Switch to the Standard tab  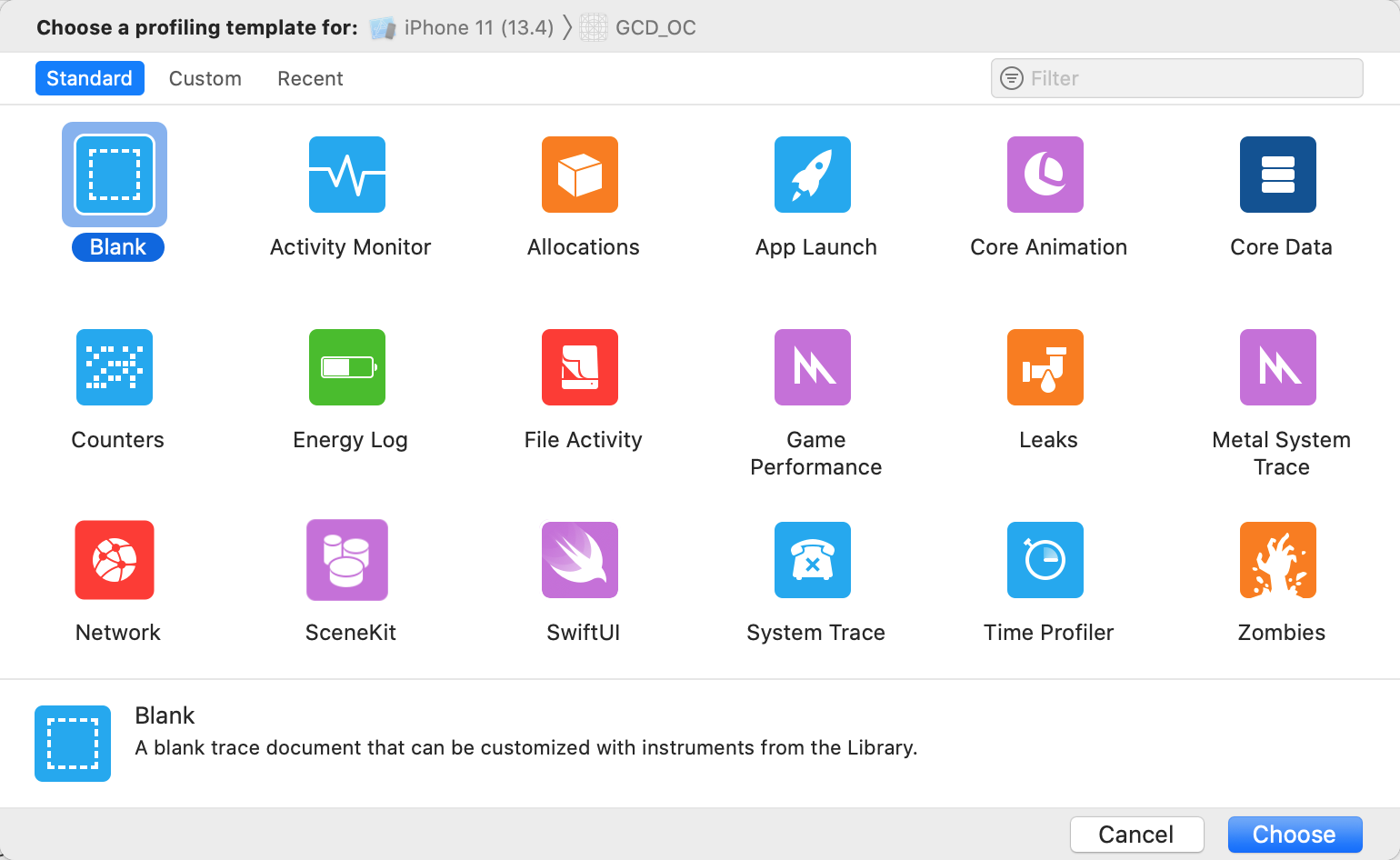[x=90, y=78]
